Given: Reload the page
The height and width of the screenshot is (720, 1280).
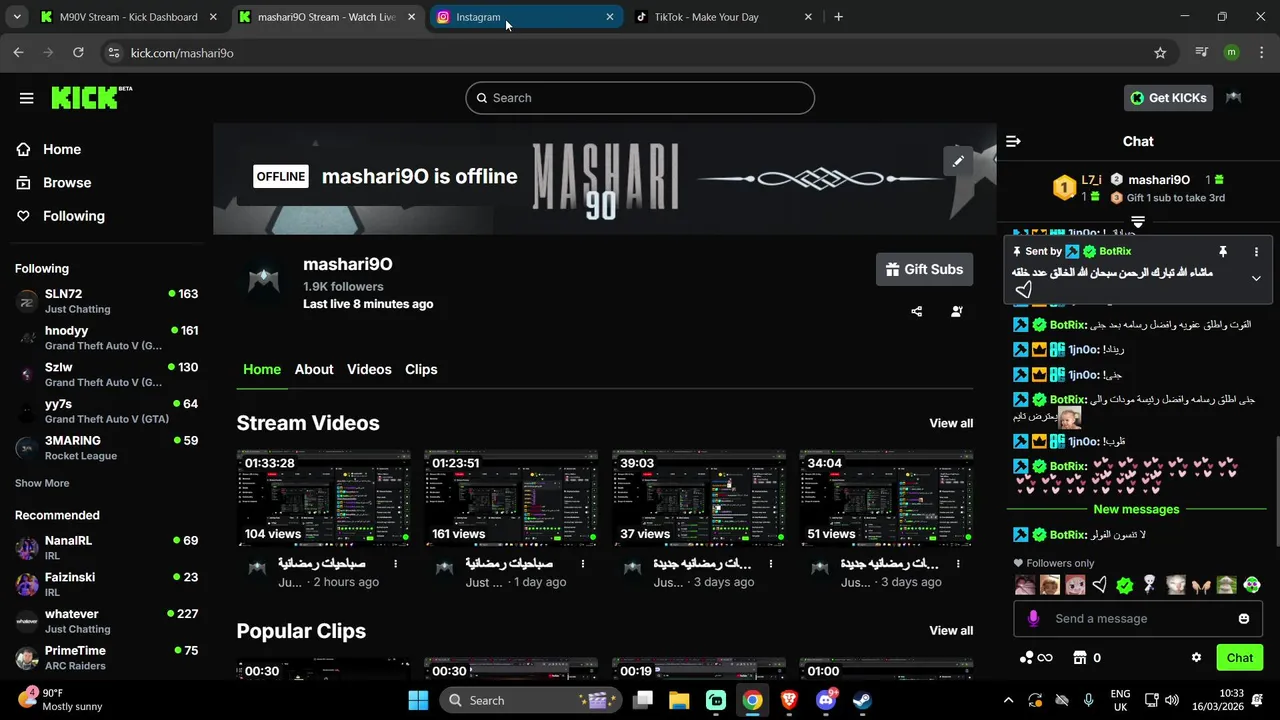Looking at the screenshot, I should click(x=78, y=53).
